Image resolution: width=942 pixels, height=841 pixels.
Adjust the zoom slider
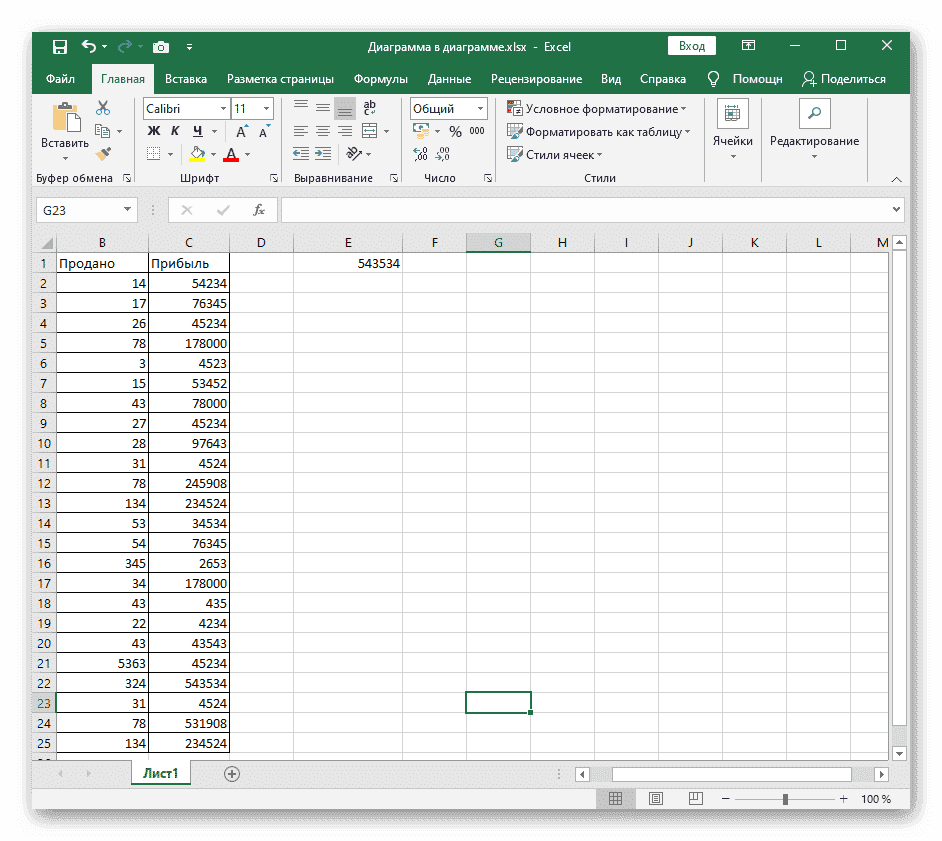click(787, 799)
